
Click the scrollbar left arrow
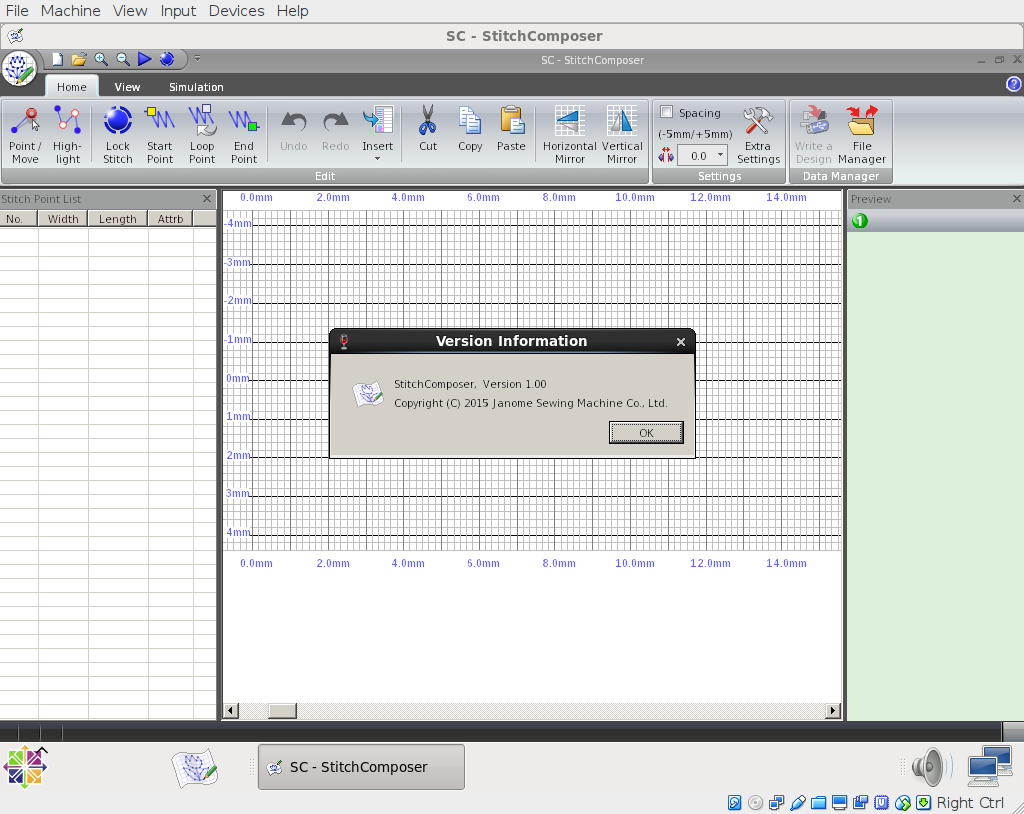231,711
